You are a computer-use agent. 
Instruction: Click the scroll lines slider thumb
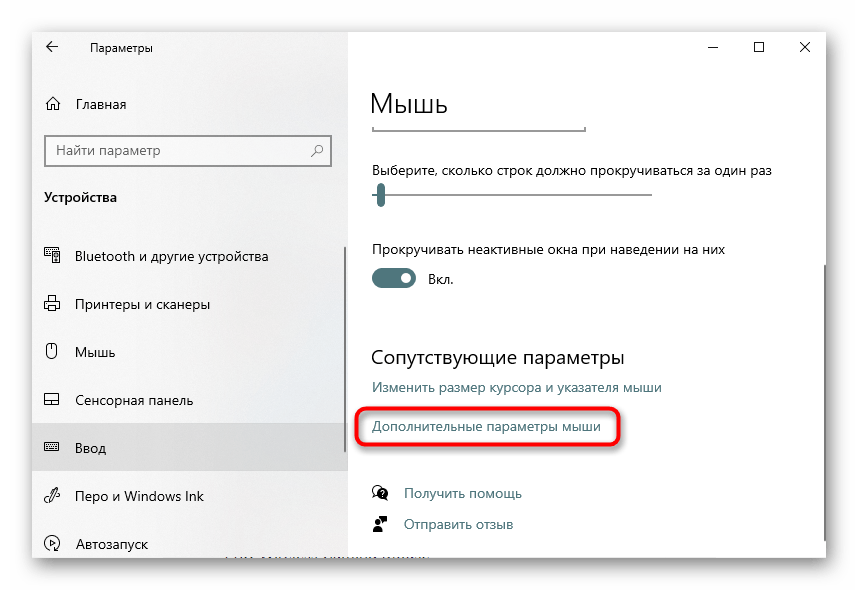(381, 195)
